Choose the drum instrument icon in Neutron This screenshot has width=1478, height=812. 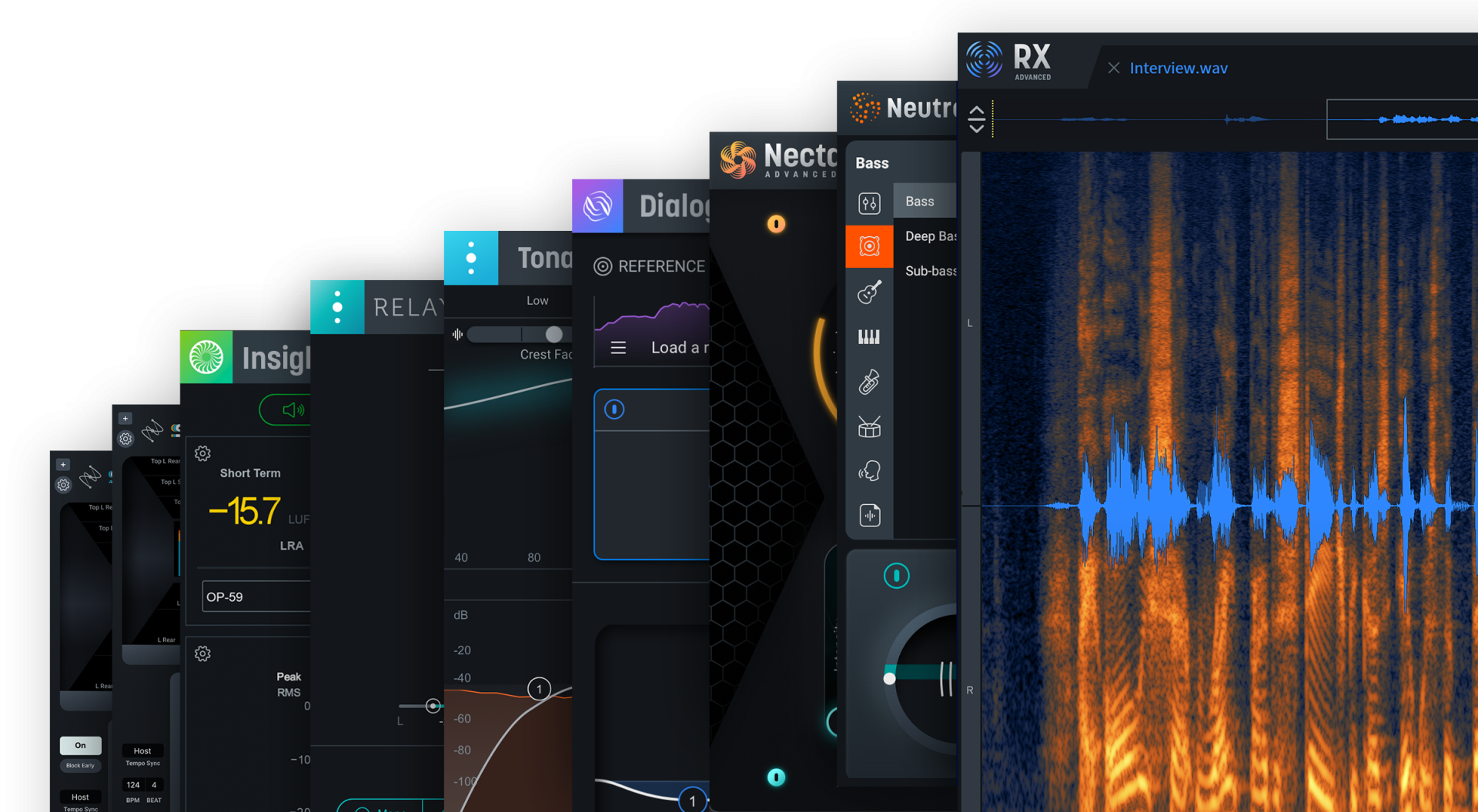(x=869, y=426)
